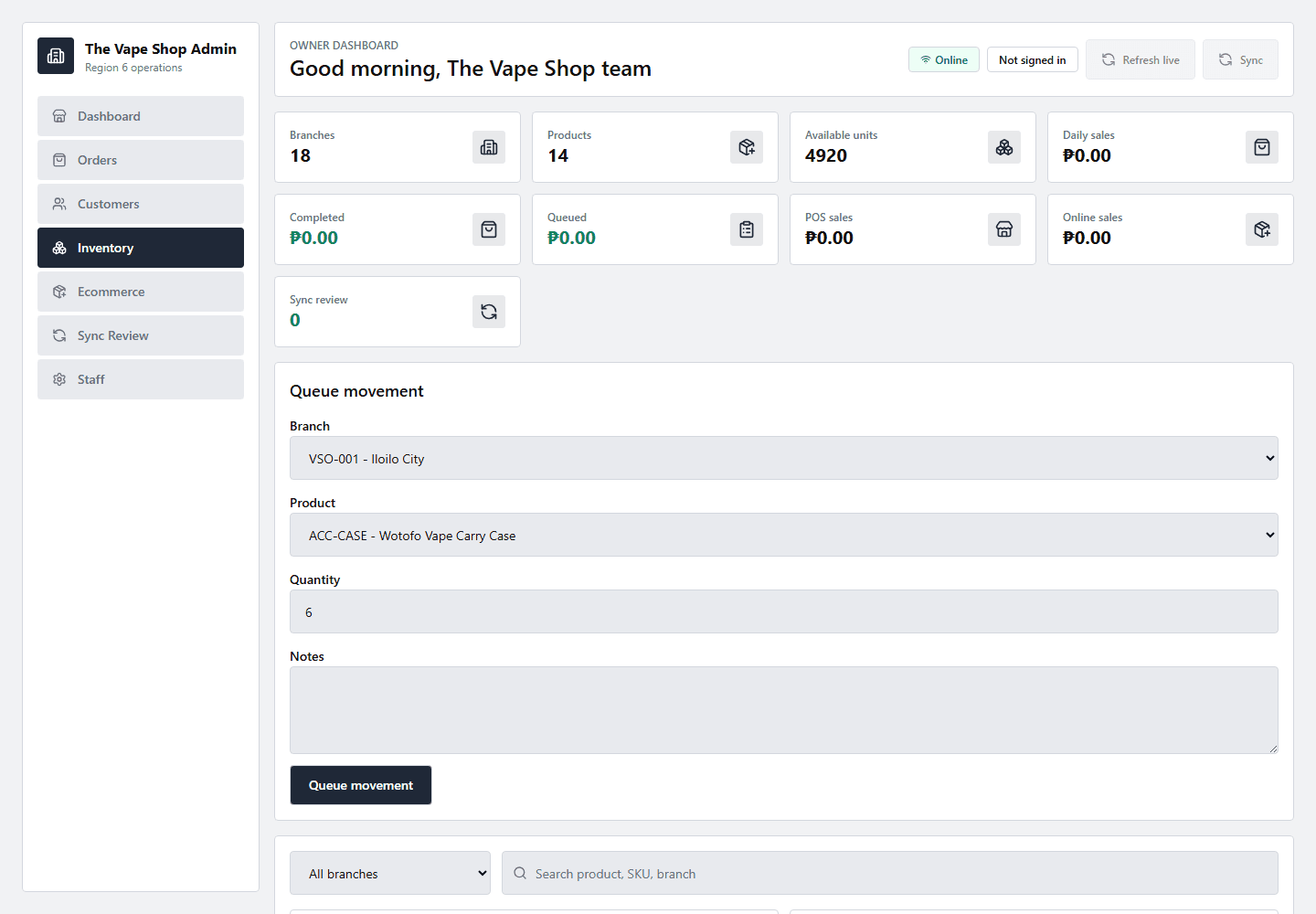Click the Online sales package icon
1316x914 pixels.
pyautogui.click(x=1262, y=229)
